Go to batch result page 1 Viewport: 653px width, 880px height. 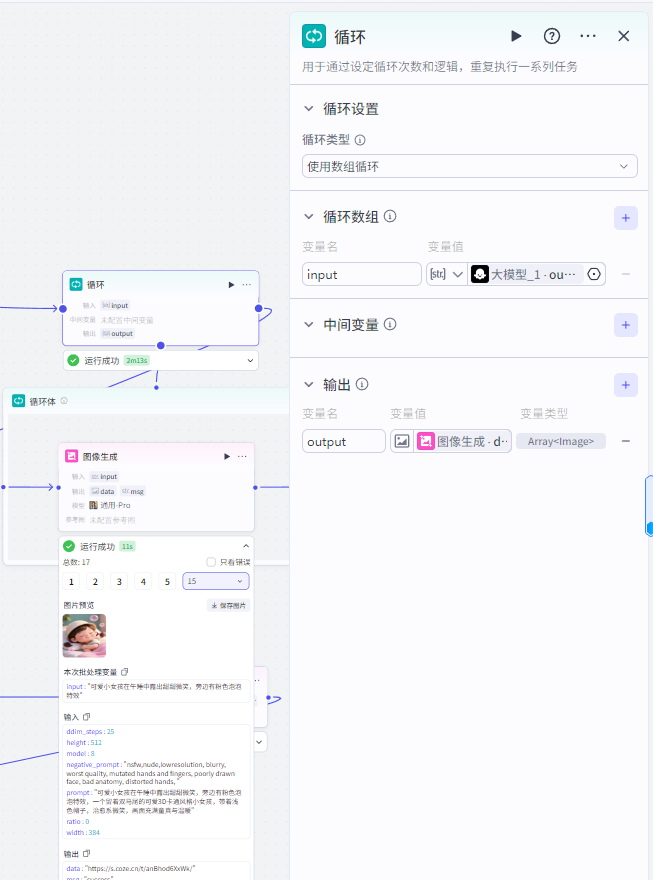[x=71, y=581]
